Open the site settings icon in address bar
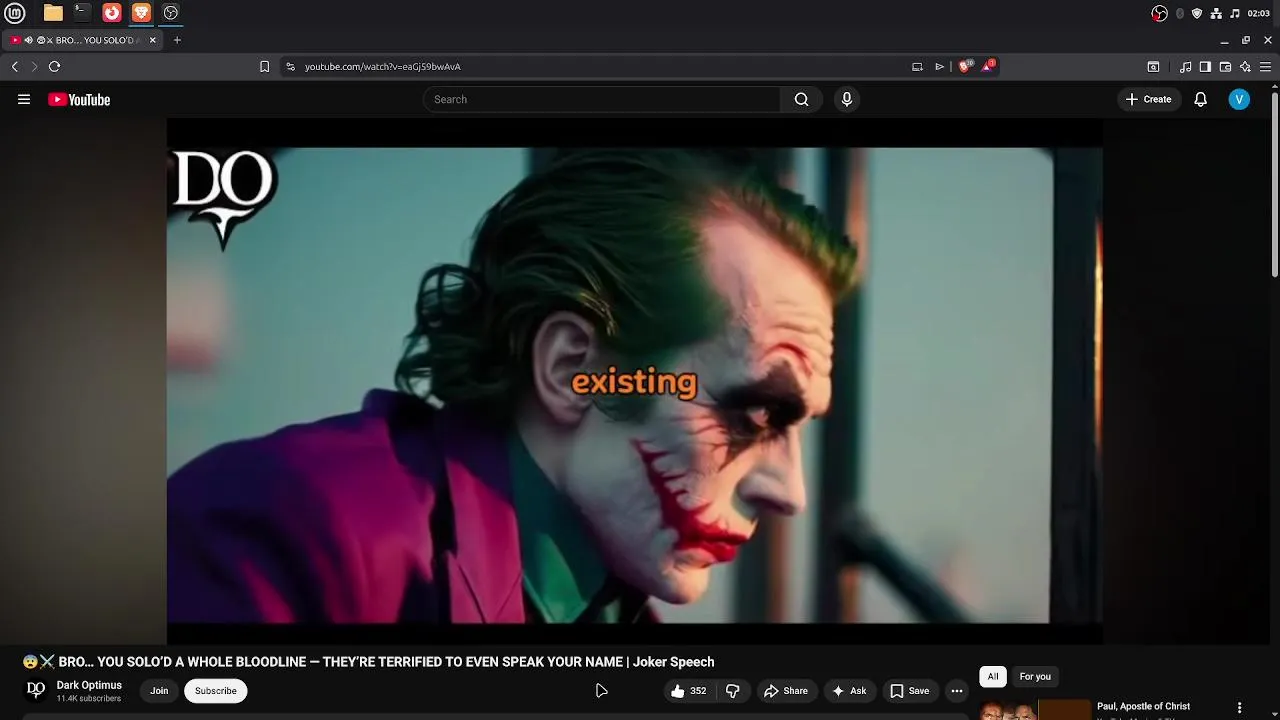 pos(290,67)
